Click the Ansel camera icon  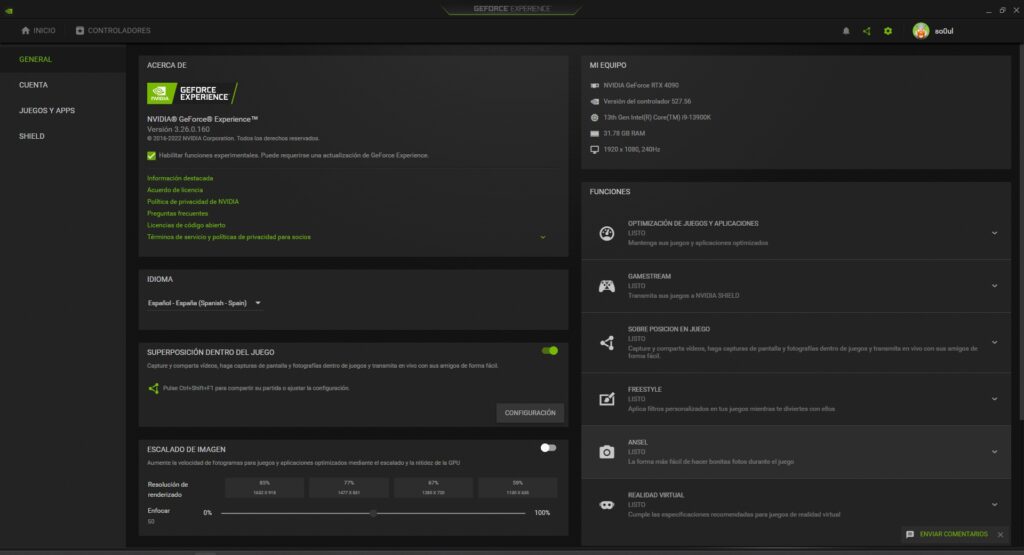606,452
